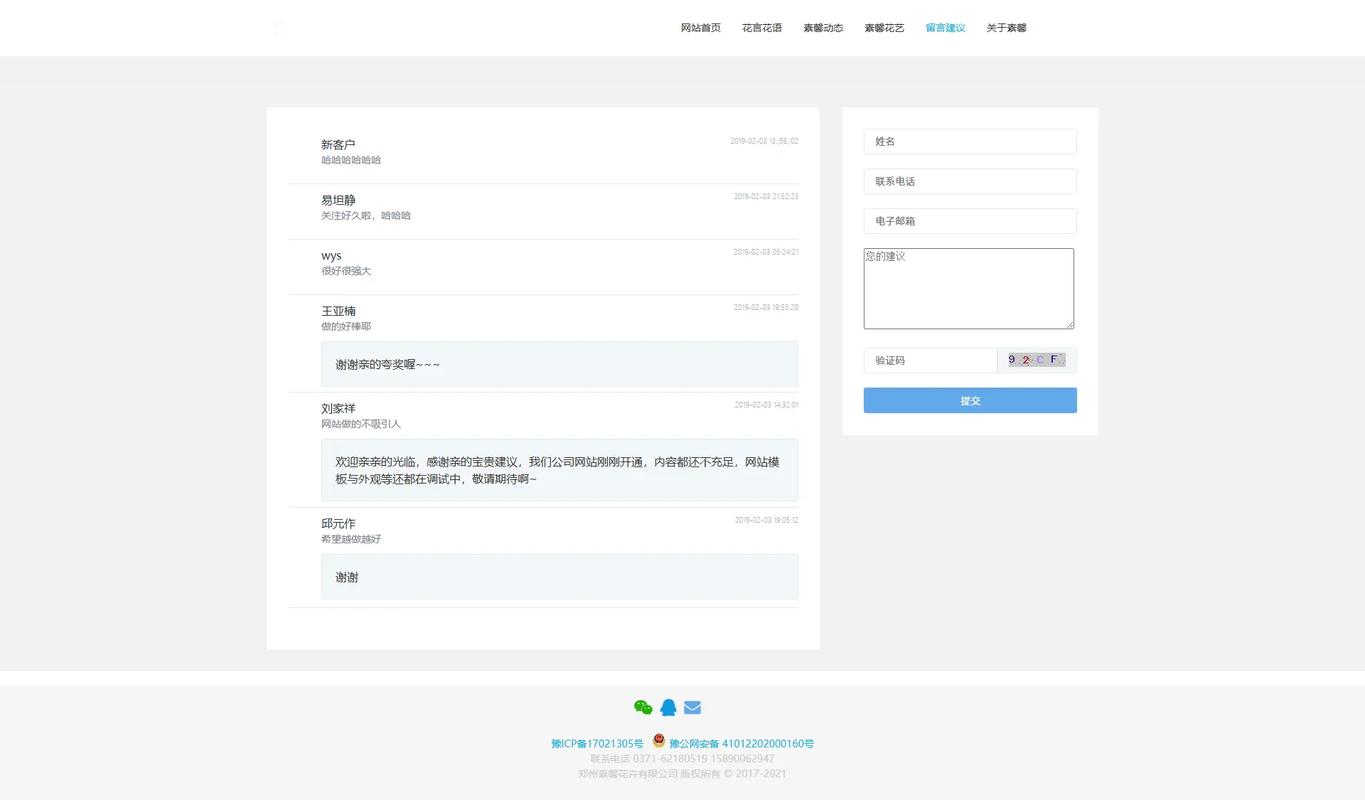Click the 电子邮箱 email input field
The width and height of the screenshot is (1365, 800).
click(x=969, y=221)
